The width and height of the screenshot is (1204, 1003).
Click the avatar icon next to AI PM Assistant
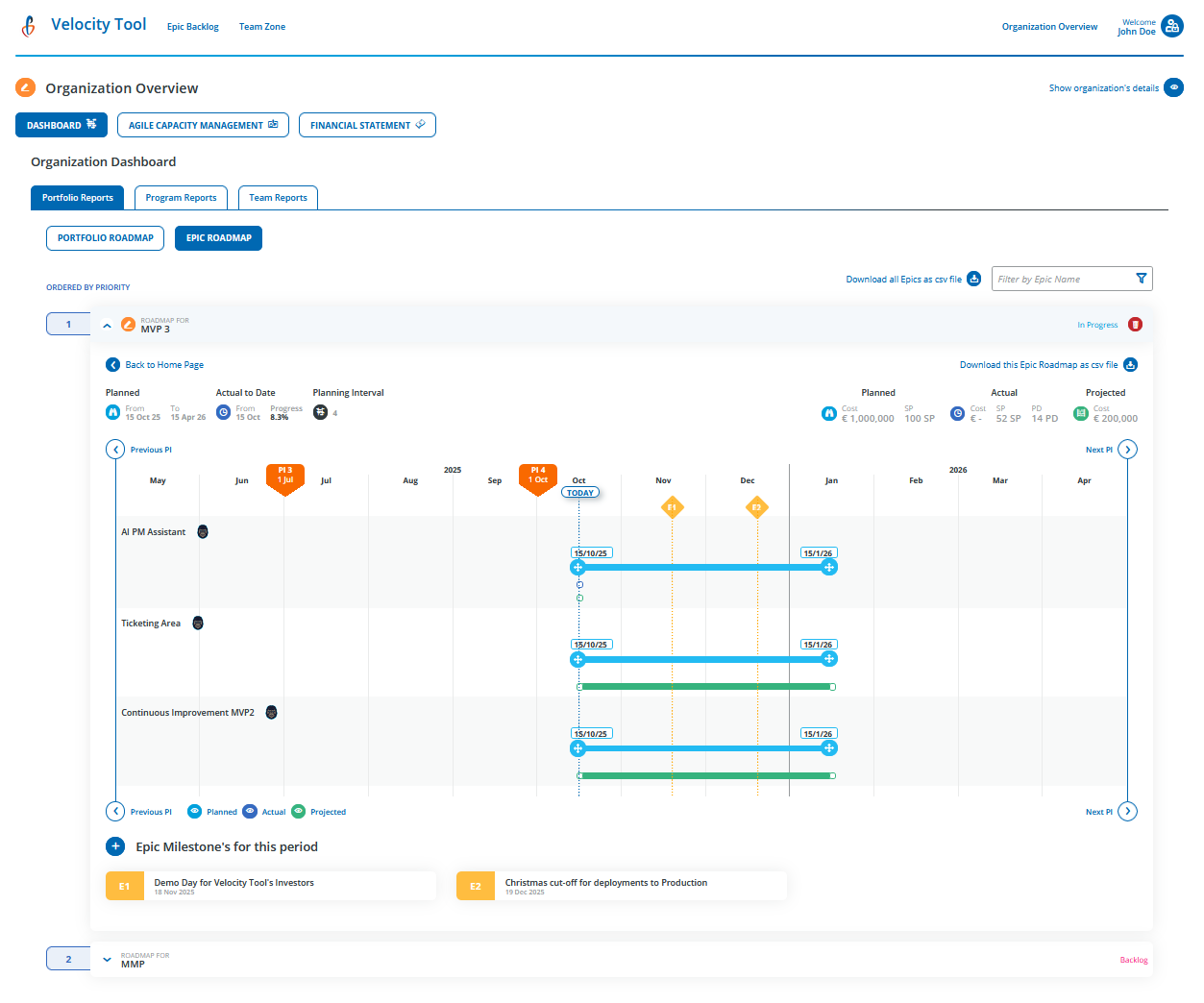[203, 531]
